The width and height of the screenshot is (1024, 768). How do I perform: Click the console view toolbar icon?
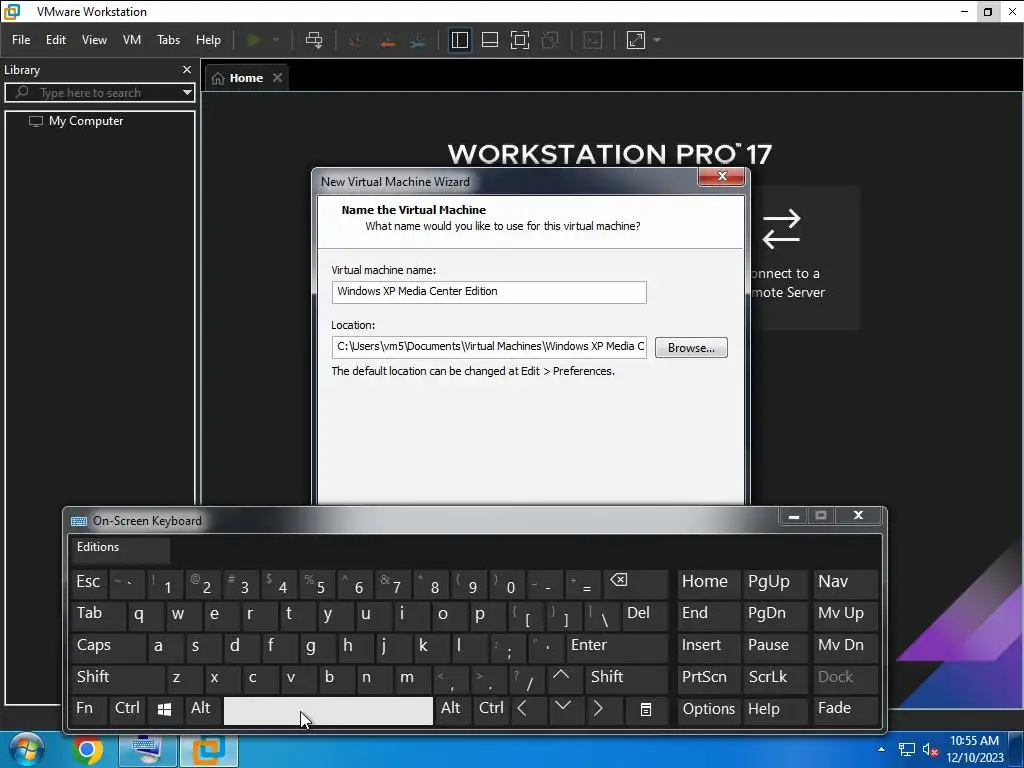[592, 40]
